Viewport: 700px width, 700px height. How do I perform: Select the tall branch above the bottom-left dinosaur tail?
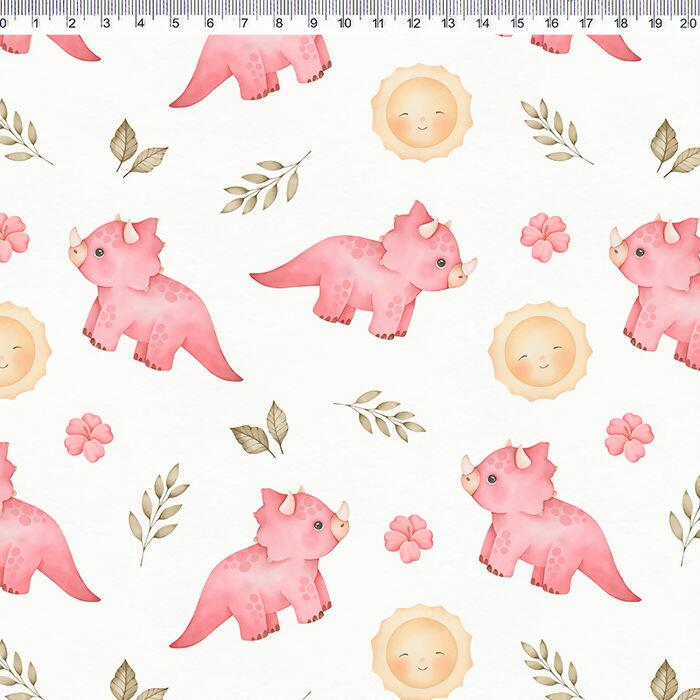[x=155, y=513]
